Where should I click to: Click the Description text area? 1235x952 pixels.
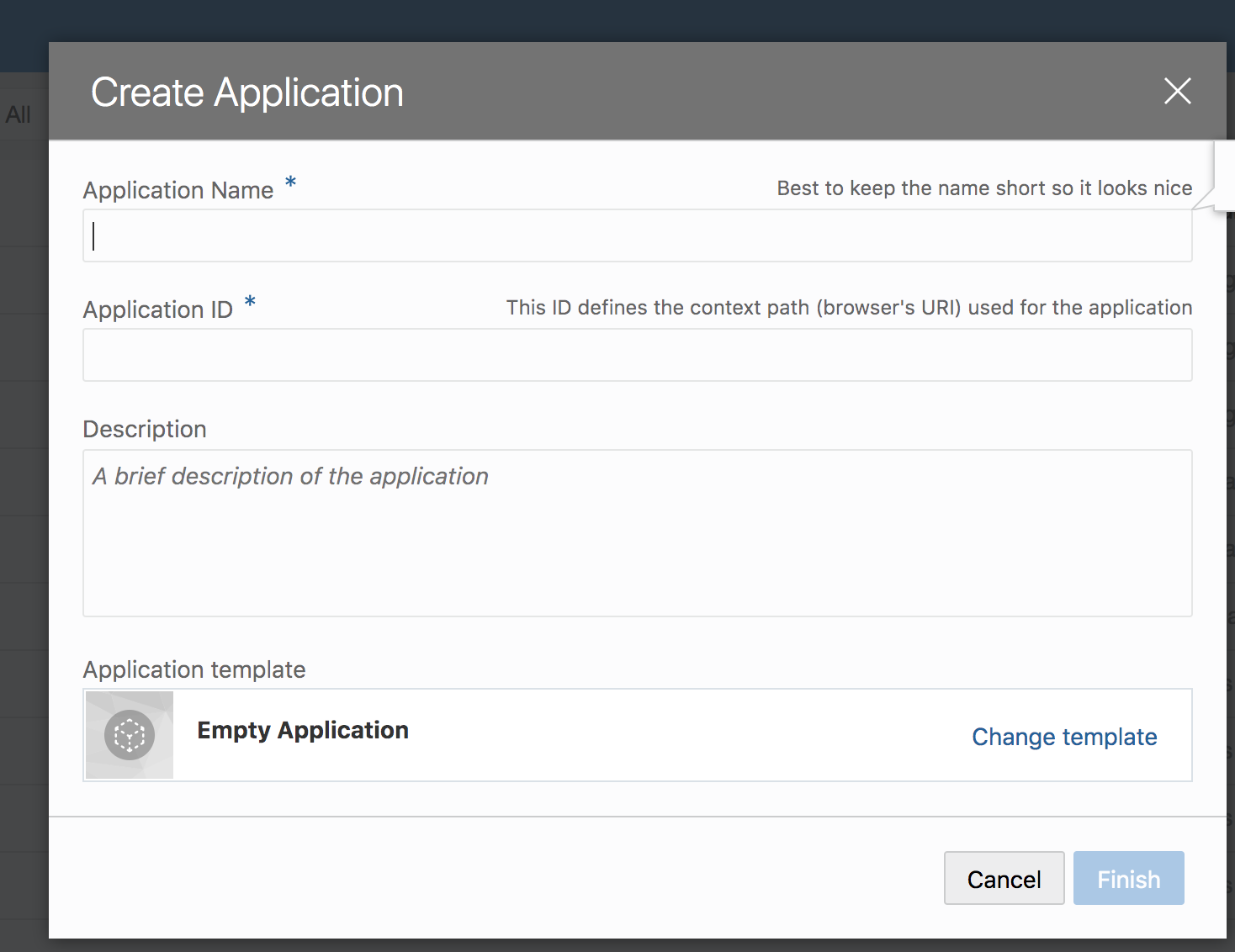click(637, 533)
